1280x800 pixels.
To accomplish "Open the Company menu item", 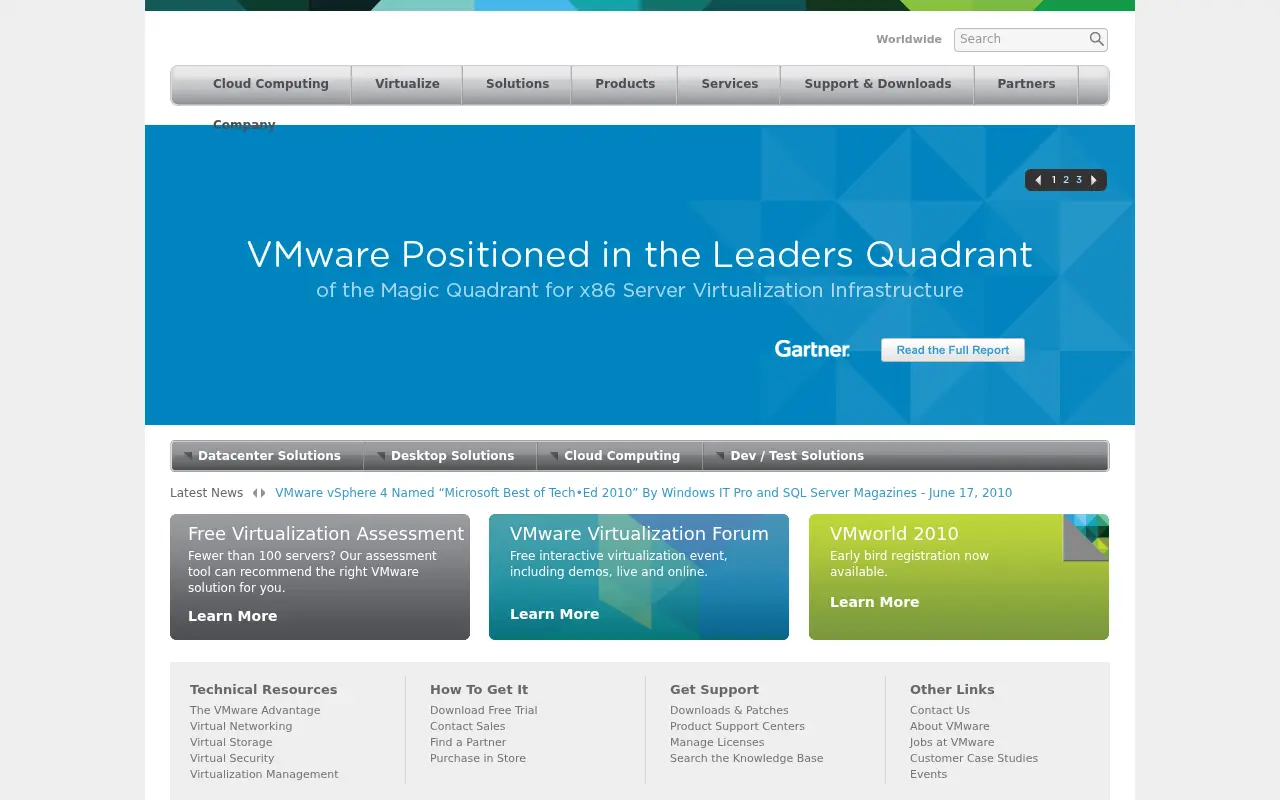I will tap(244, 125).
